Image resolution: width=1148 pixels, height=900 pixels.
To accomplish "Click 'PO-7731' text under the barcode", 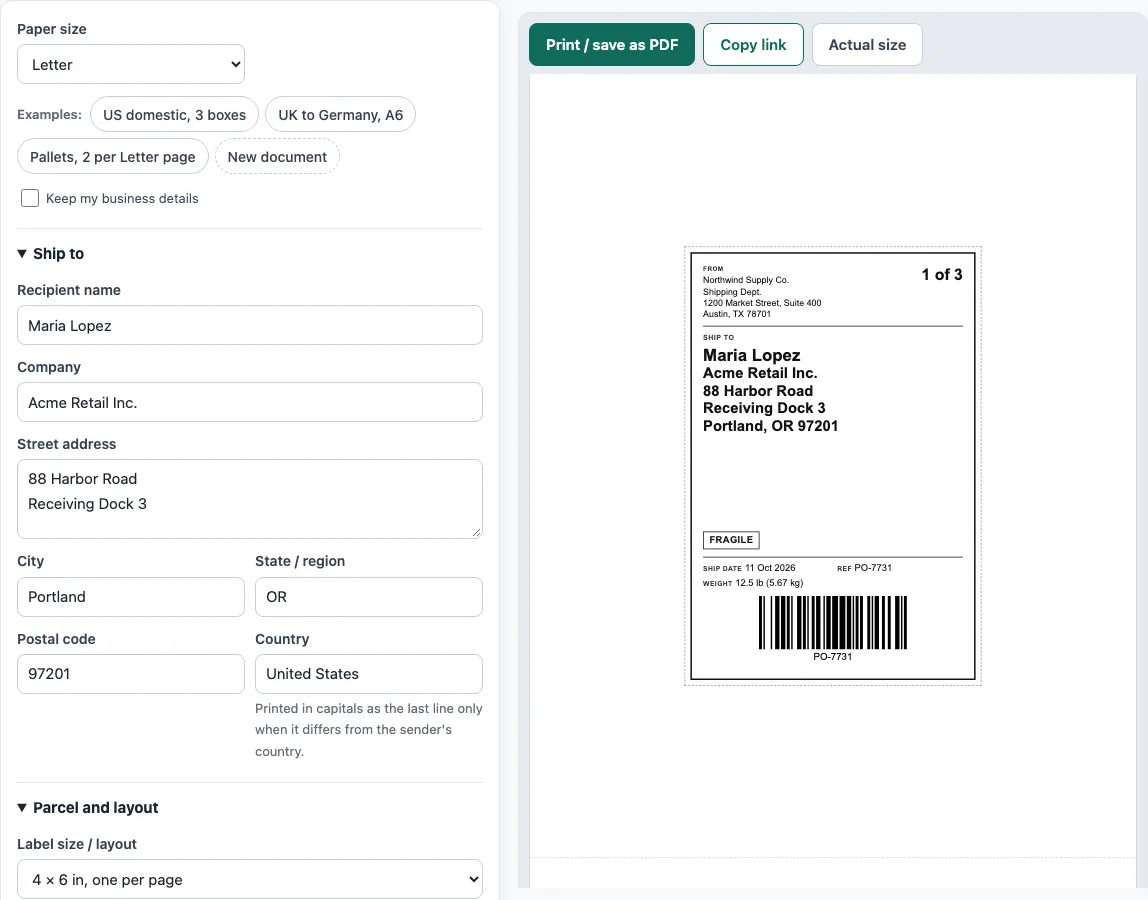I will (832, 657).
